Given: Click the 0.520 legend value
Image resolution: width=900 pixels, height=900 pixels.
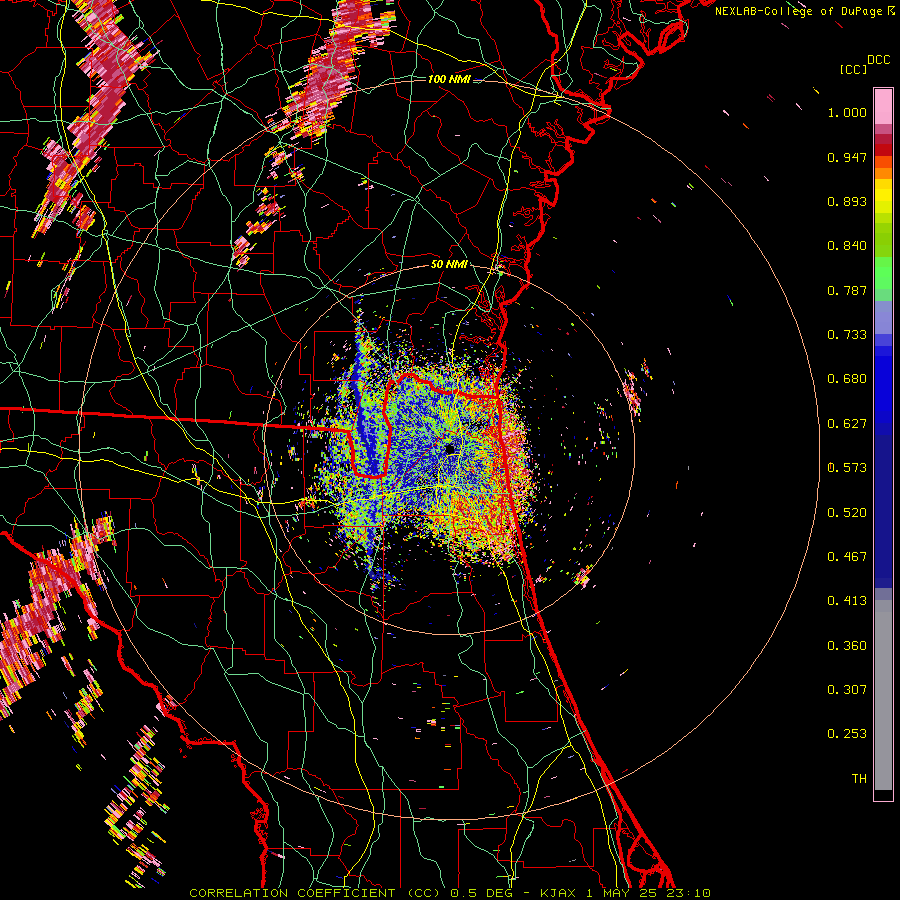Looking at the screenshot, I should pos(847,513).
